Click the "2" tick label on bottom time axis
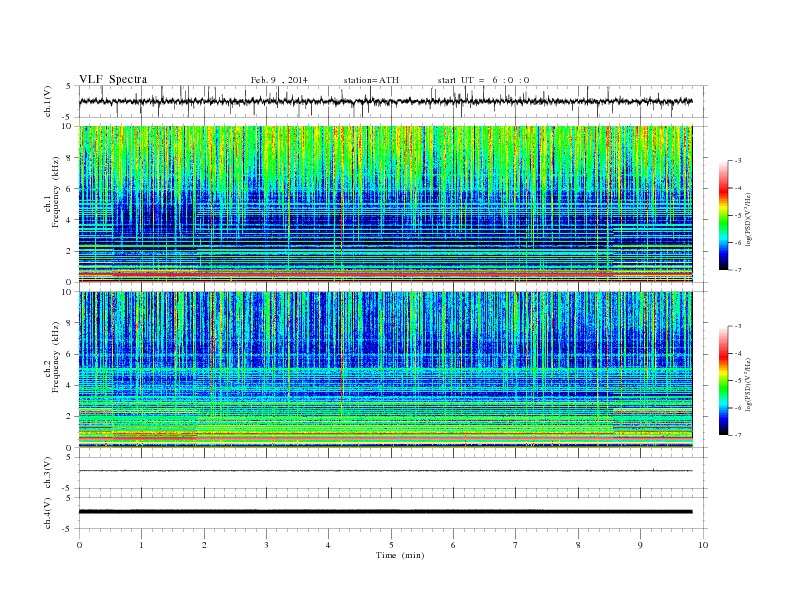792x612 pixels. pos(204,545)
